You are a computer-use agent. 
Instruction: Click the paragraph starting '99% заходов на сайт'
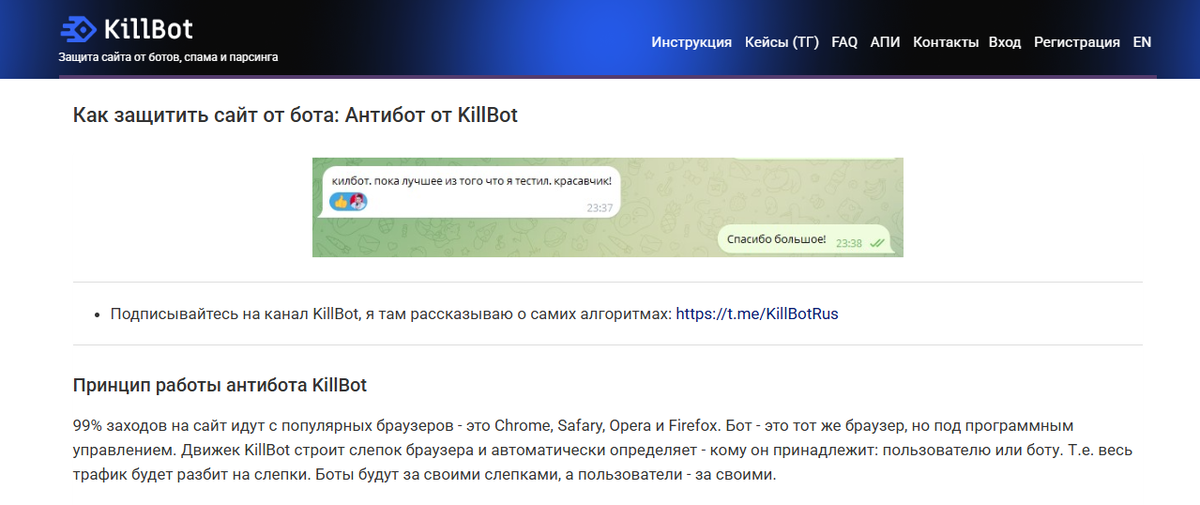tap(603, 450)
